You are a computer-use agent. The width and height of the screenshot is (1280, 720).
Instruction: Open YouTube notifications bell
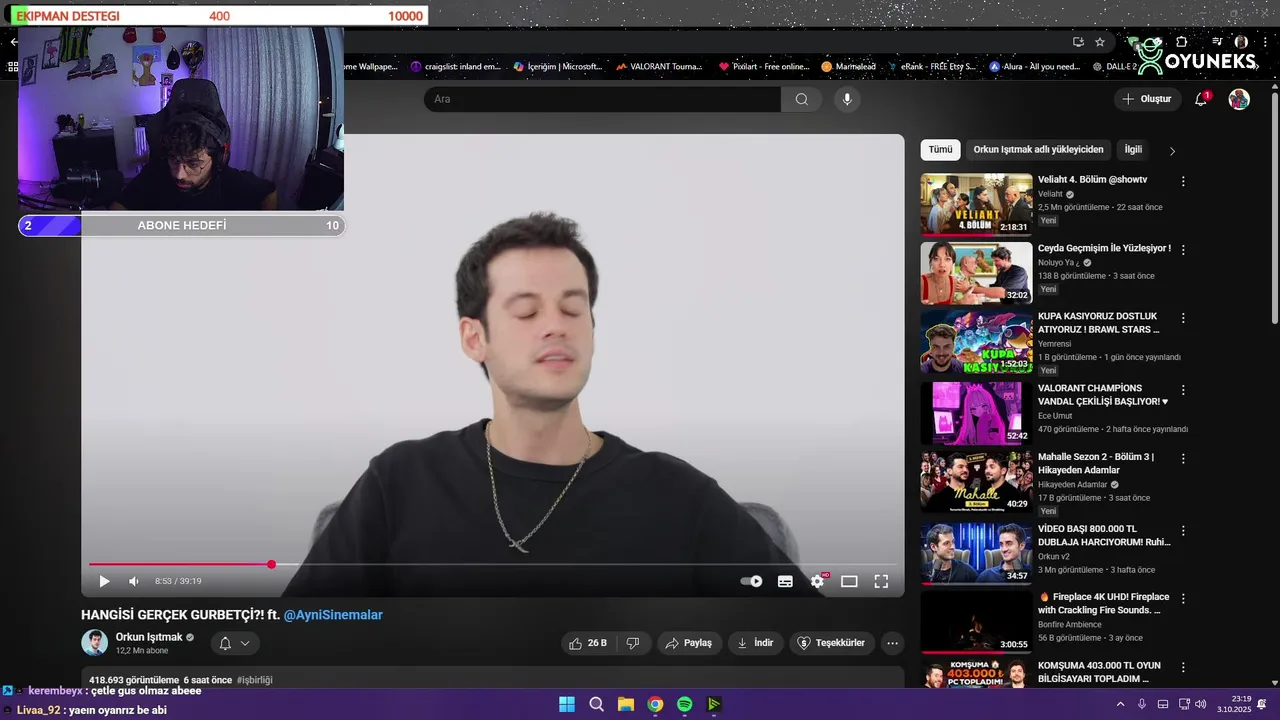(1201, 99)
